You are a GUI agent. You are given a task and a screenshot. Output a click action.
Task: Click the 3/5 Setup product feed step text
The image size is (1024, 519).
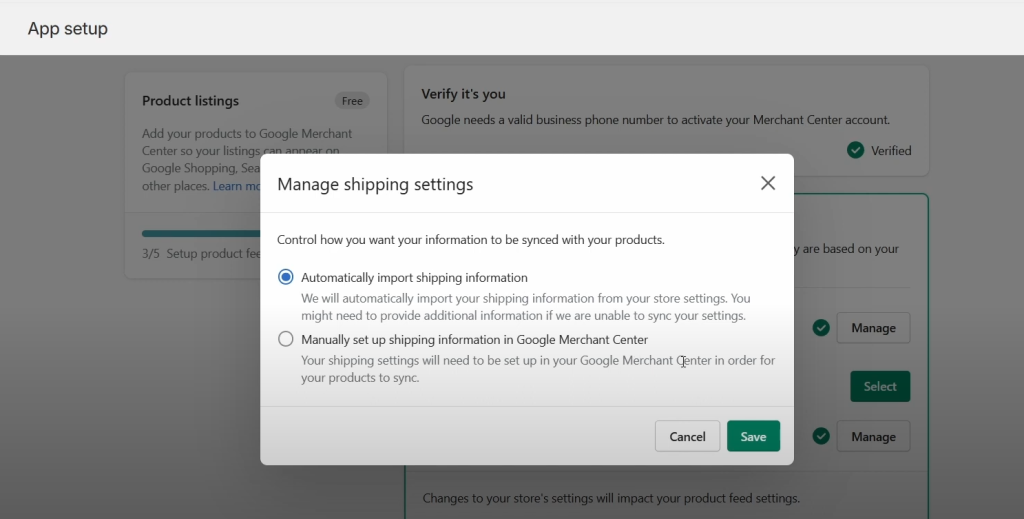201,254
